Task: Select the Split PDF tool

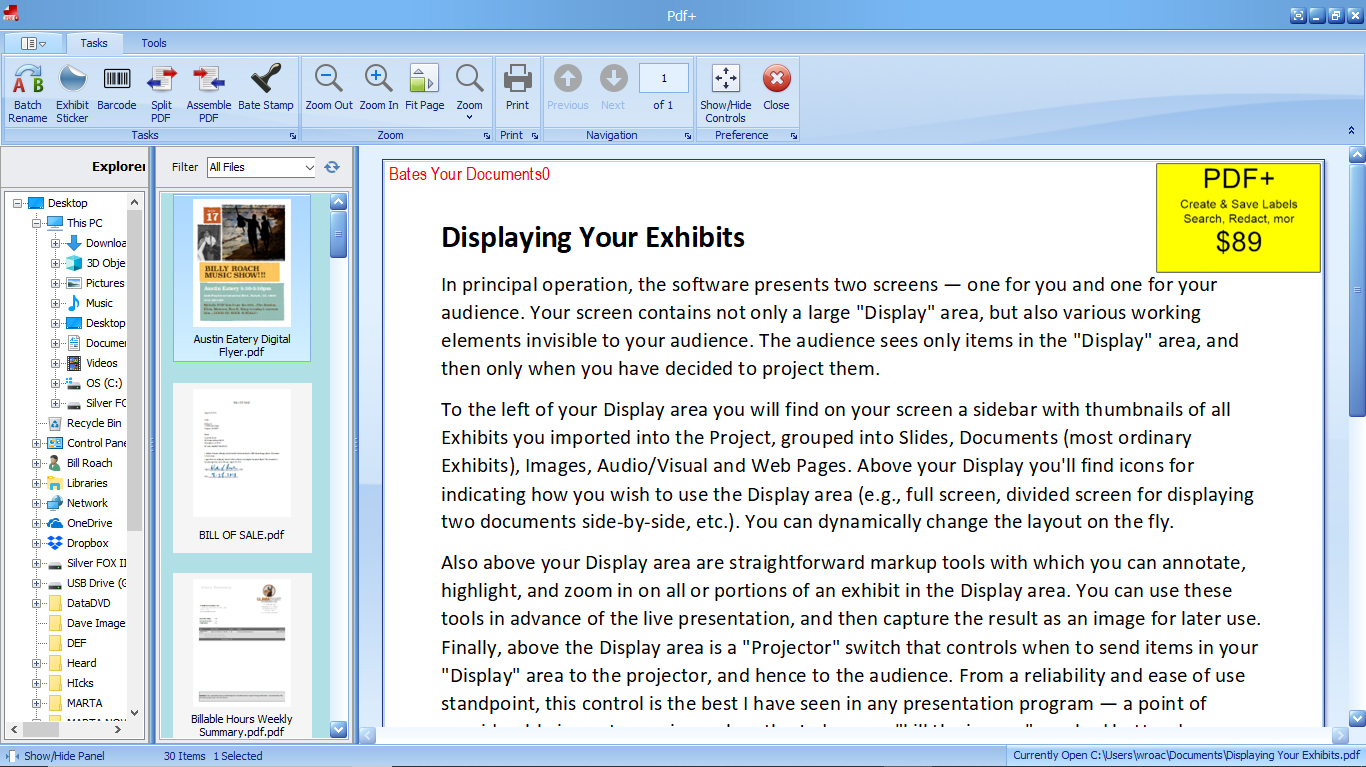Action: point(161,90)
